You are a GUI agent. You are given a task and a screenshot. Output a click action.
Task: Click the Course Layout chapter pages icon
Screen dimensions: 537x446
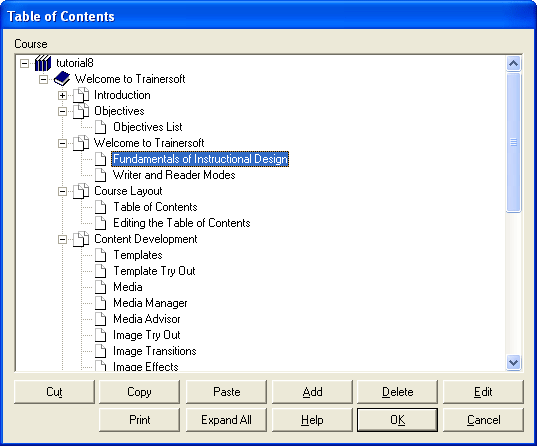pyautogui.click(x=81, y=191)
